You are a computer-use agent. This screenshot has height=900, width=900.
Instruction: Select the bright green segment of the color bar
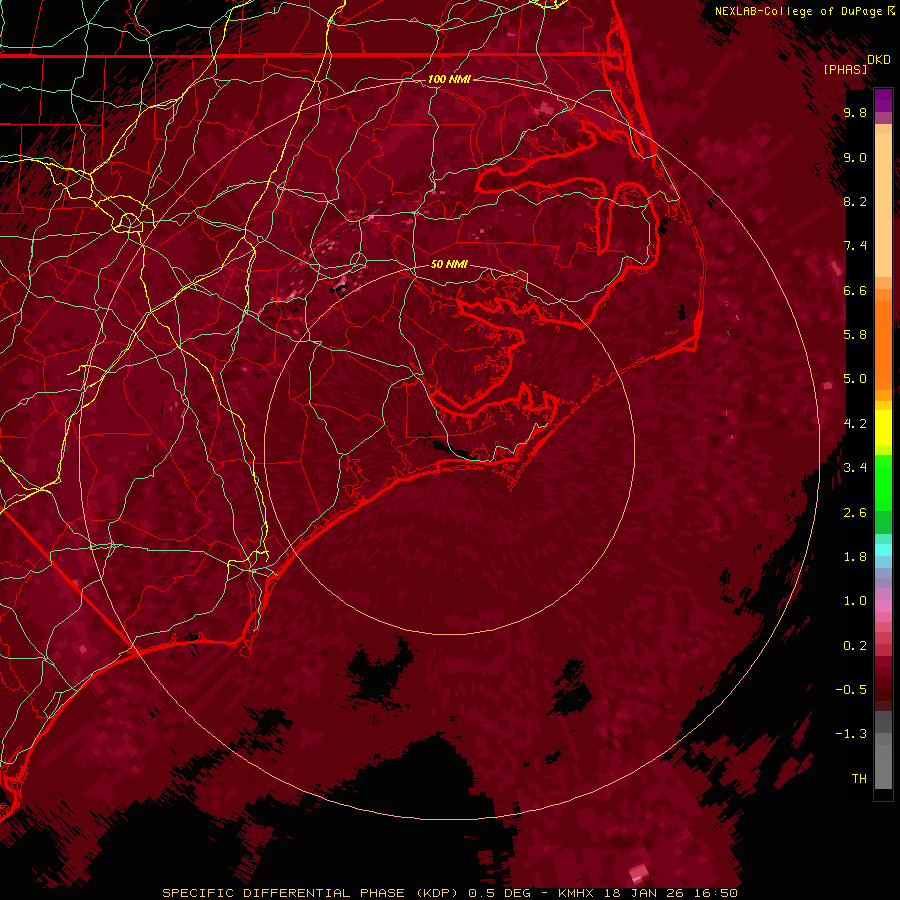pos(883,482)
